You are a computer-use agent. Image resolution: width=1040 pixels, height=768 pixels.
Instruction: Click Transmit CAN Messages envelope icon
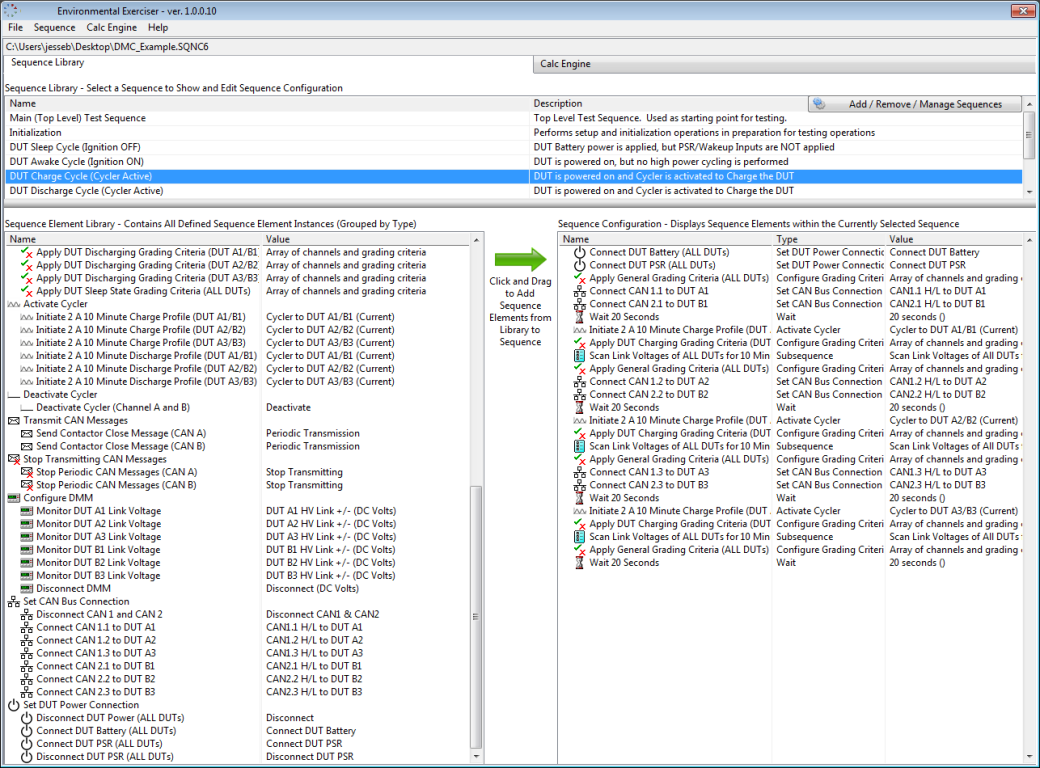coord(13,420)
